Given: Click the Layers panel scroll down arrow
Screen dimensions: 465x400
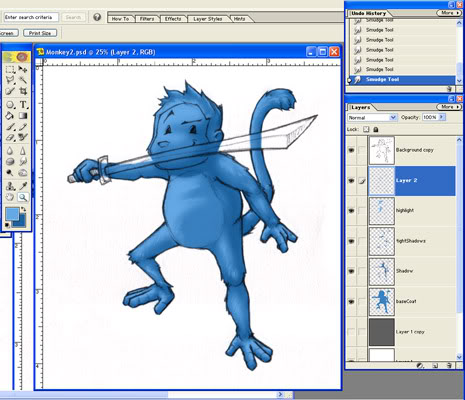Looking at the screenshot, I should tap(459, 357).
